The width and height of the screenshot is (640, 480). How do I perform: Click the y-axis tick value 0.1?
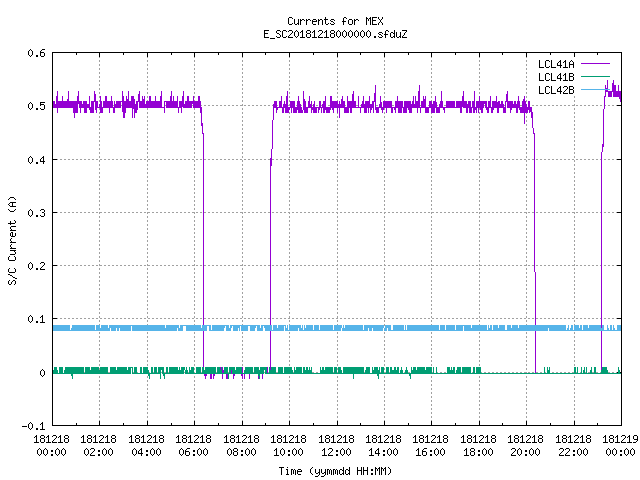tap(36, 319)
